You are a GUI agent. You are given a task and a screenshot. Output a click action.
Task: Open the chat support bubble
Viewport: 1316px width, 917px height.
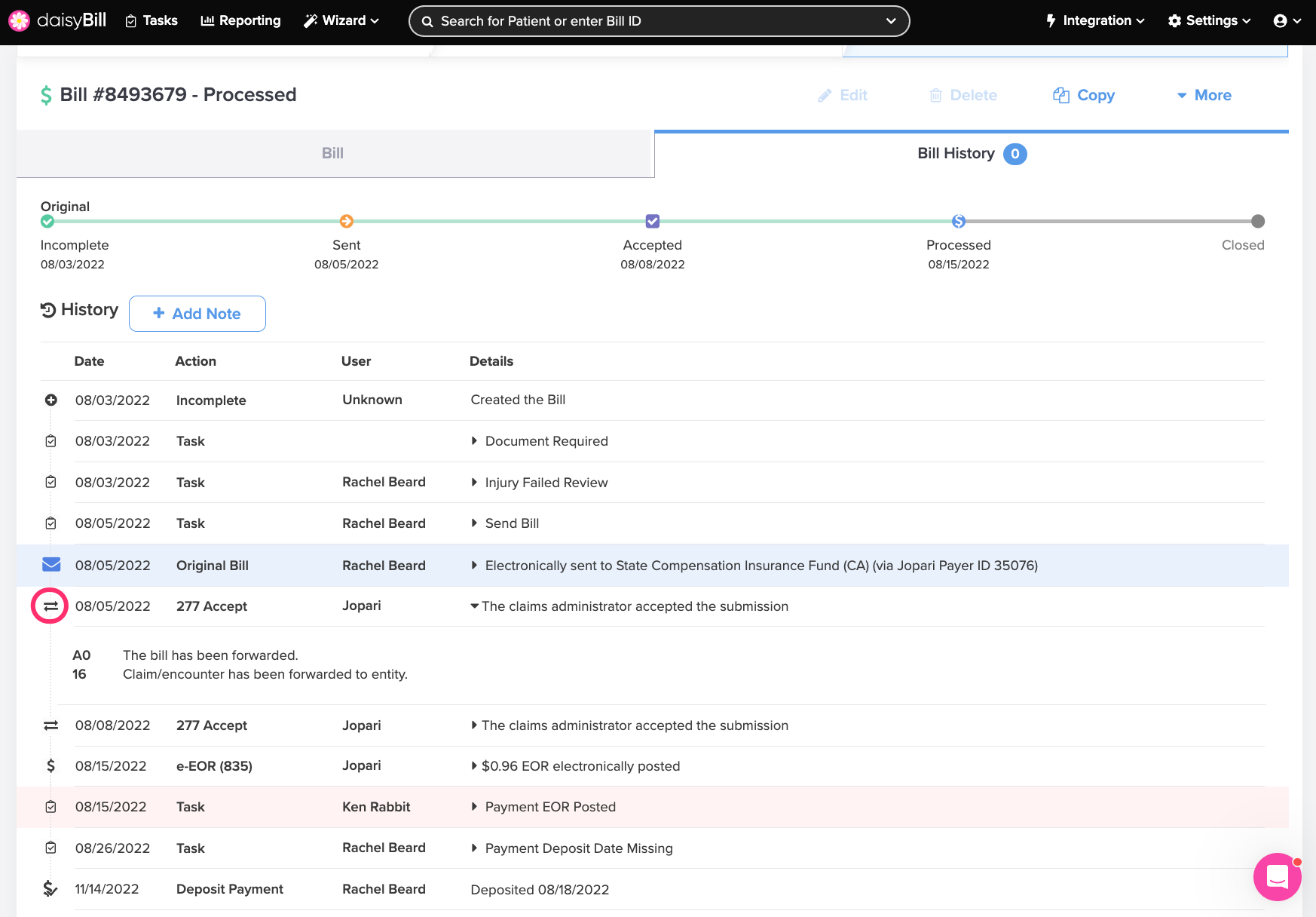point(1277,876)
